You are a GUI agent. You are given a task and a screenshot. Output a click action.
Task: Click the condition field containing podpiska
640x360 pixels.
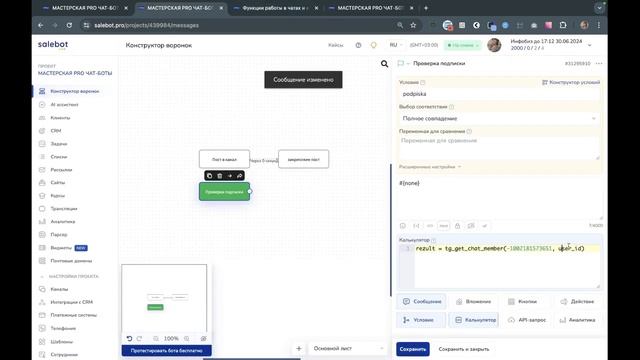pyautogui.click(x=499, y=94)
